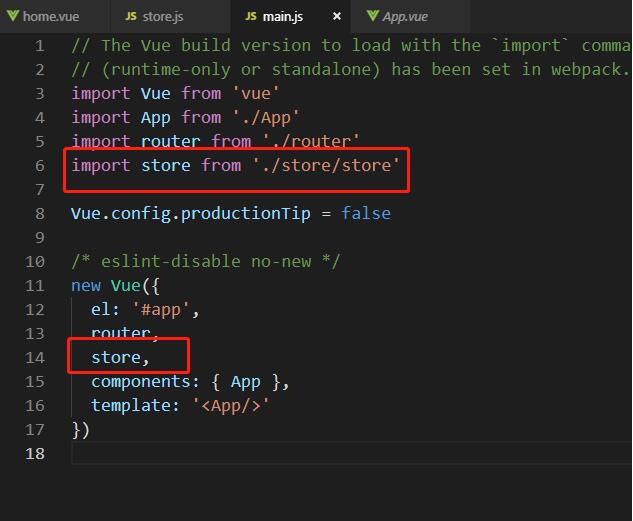The image size is (633, 521).
Task: Click the closing '})' on line 17
Action: coord(80,430)
